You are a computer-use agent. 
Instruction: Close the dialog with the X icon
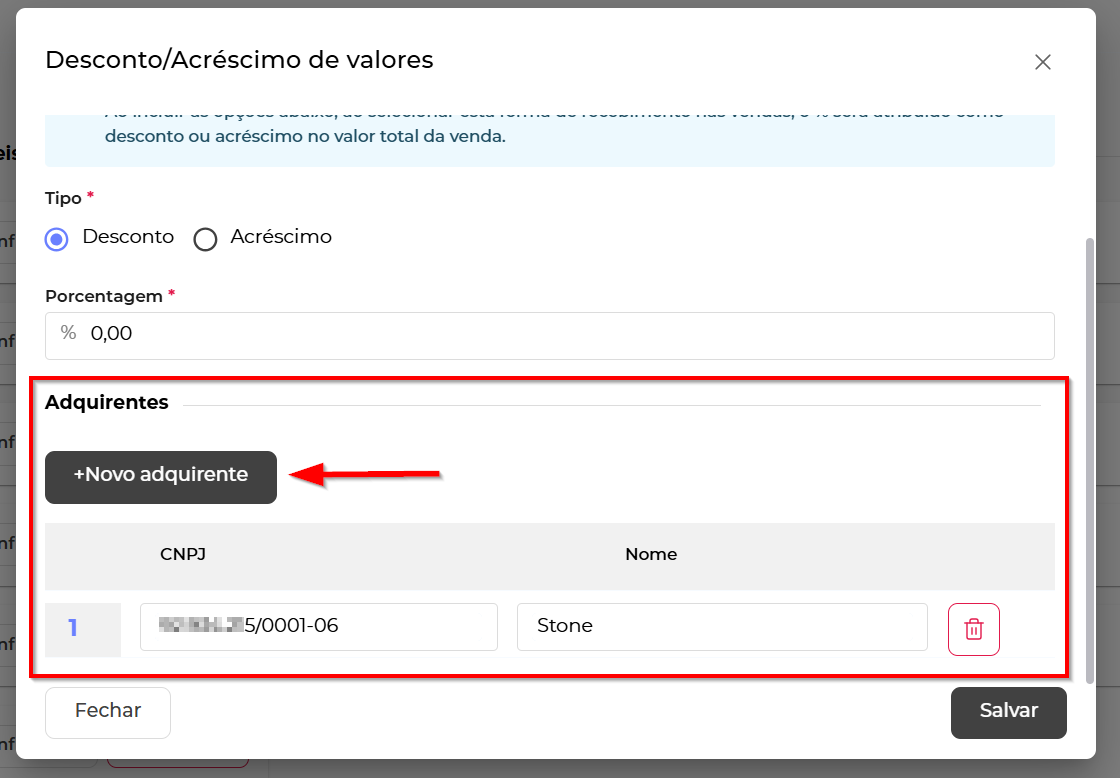click(x=1042, y=62)
